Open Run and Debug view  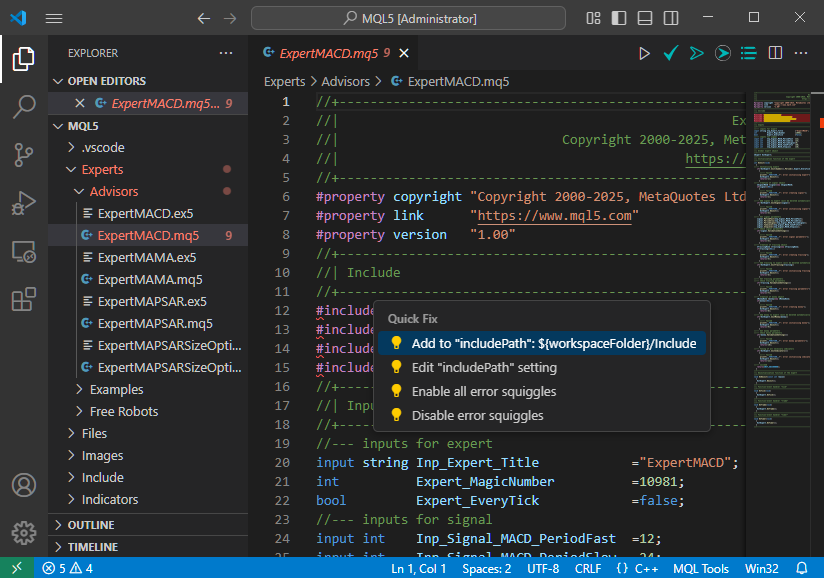coord(24,203)
